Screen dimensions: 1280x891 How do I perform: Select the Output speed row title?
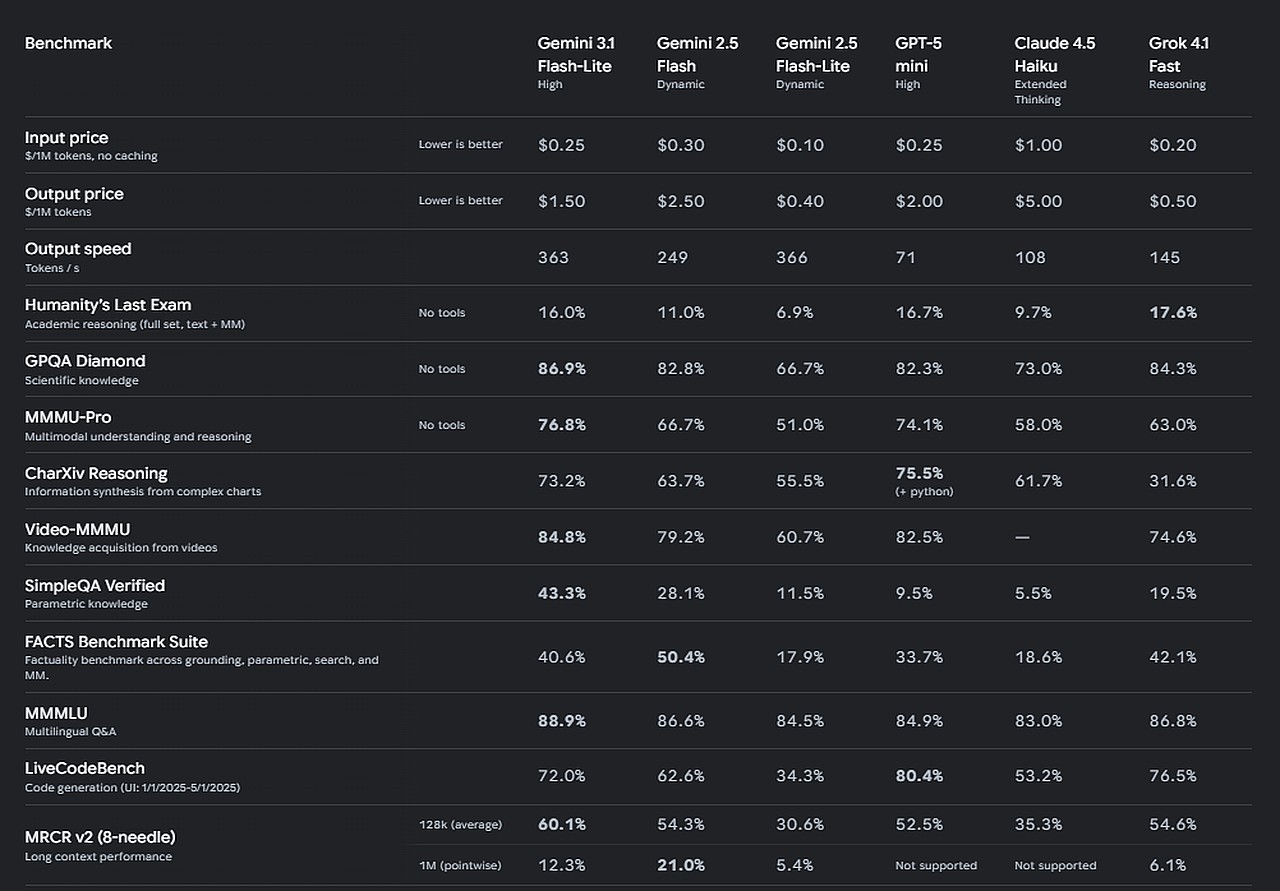pyautogui.click(x=78, y=249)
